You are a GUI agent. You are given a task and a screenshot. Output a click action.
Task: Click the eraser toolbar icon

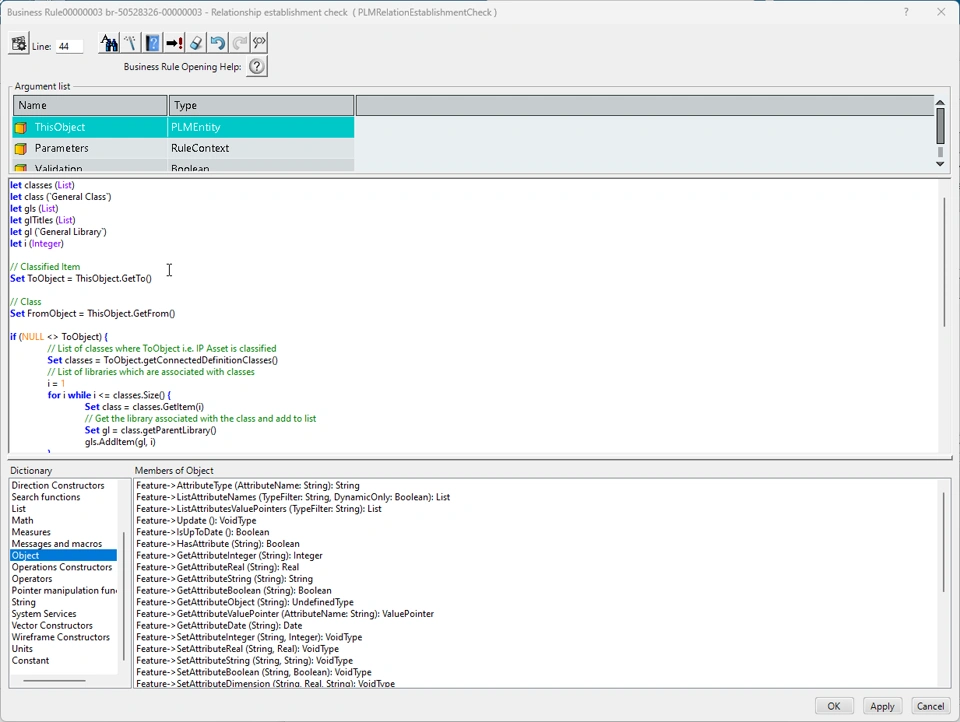196,43
